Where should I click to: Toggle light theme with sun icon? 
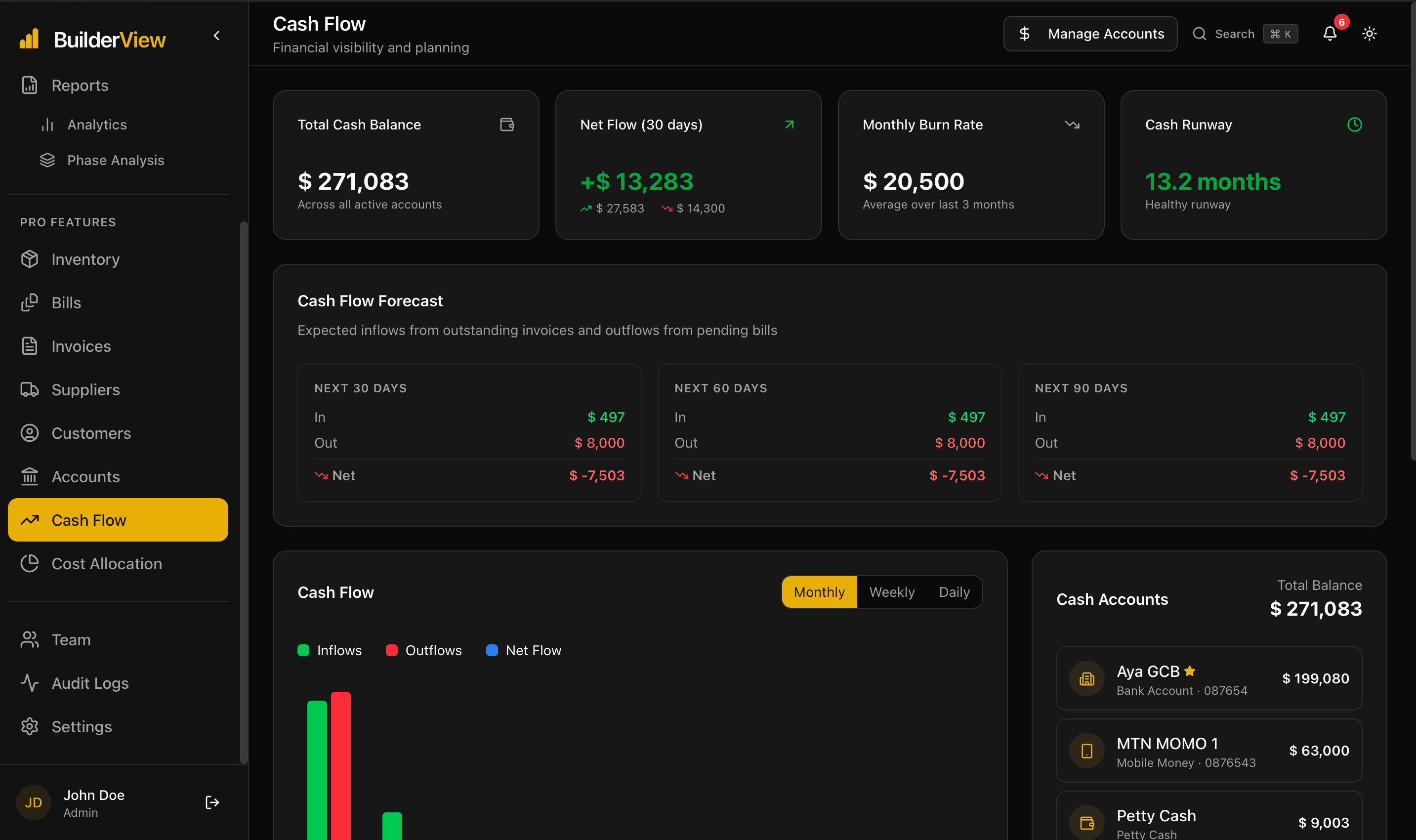[1370, 34]
